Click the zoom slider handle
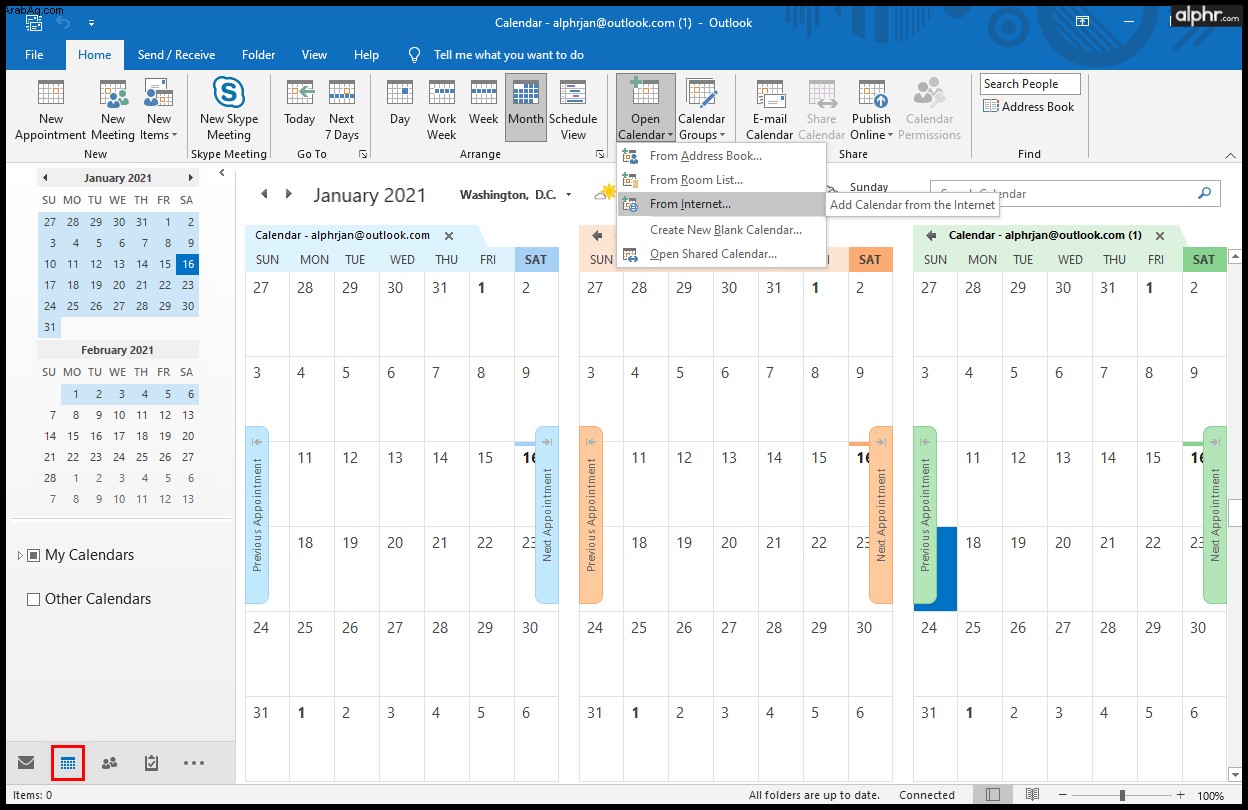 click(1121, 795)
